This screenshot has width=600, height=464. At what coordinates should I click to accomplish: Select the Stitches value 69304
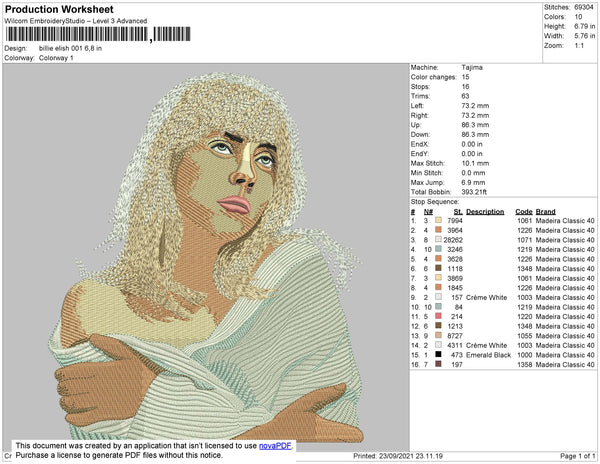tap(584, 7)
